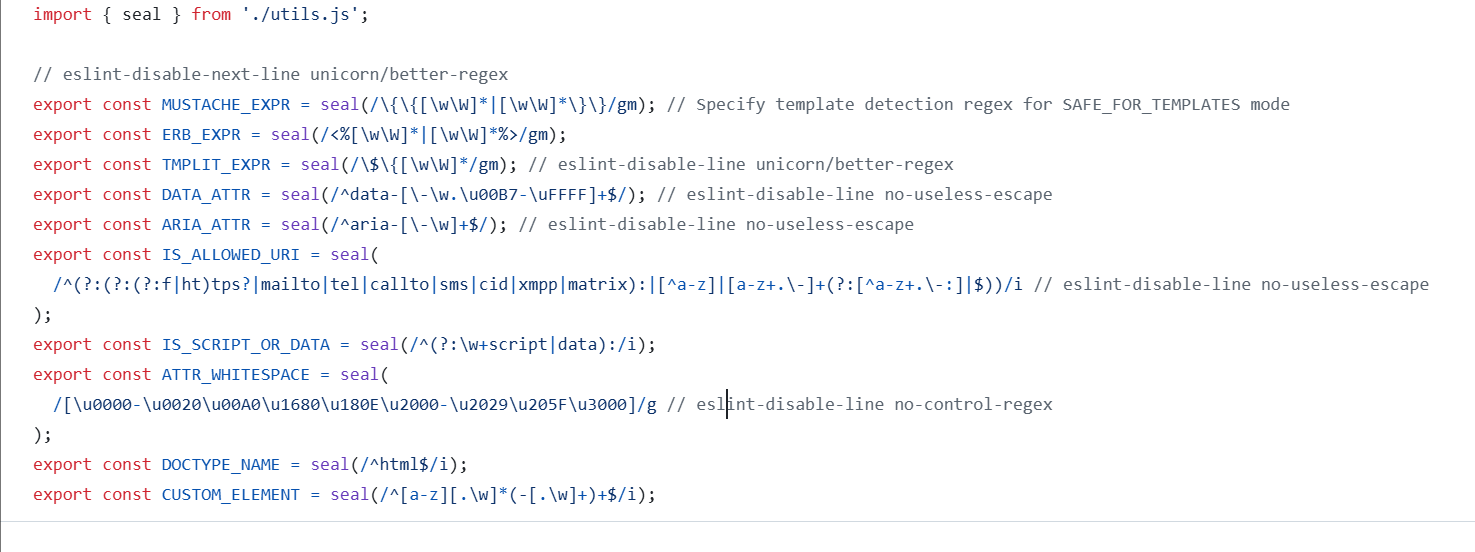Click the no-control-regex comment text

974,405
